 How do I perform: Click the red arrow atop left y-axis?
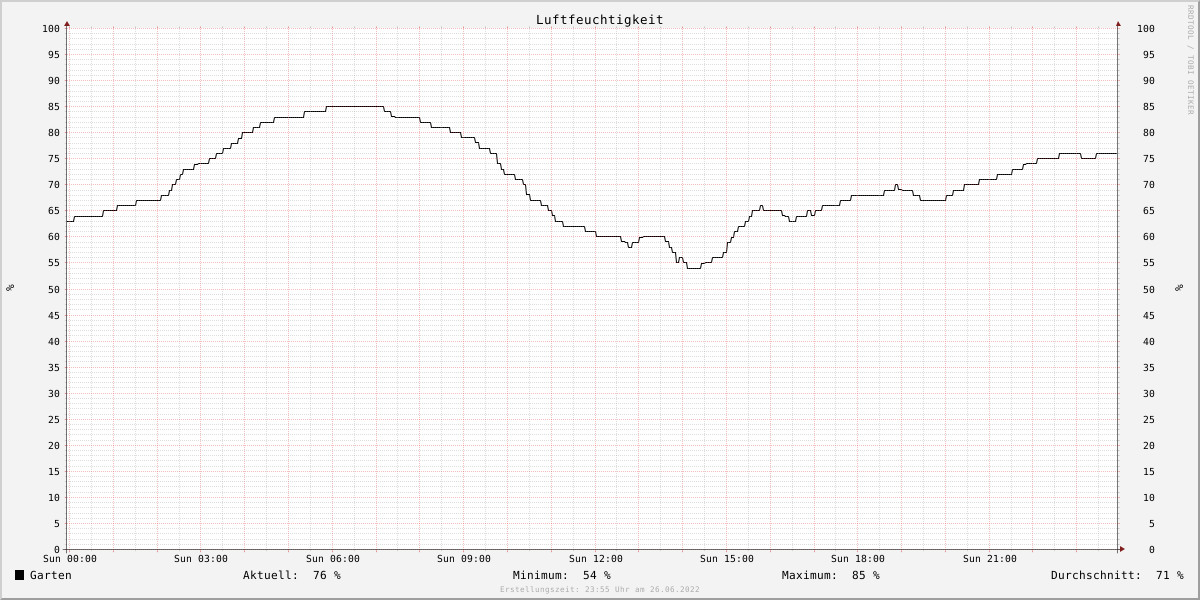[x=67, y=23]
